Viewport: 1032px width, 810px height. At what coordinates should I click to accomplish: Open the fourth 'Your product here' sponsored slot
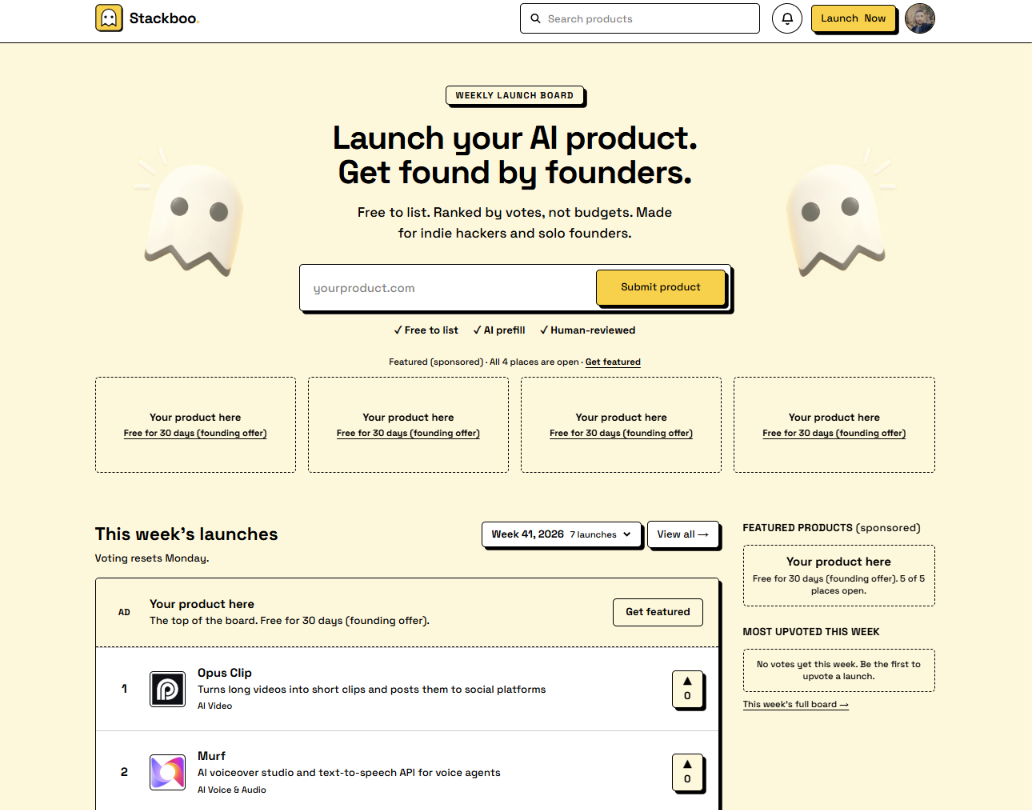[834, 425]
